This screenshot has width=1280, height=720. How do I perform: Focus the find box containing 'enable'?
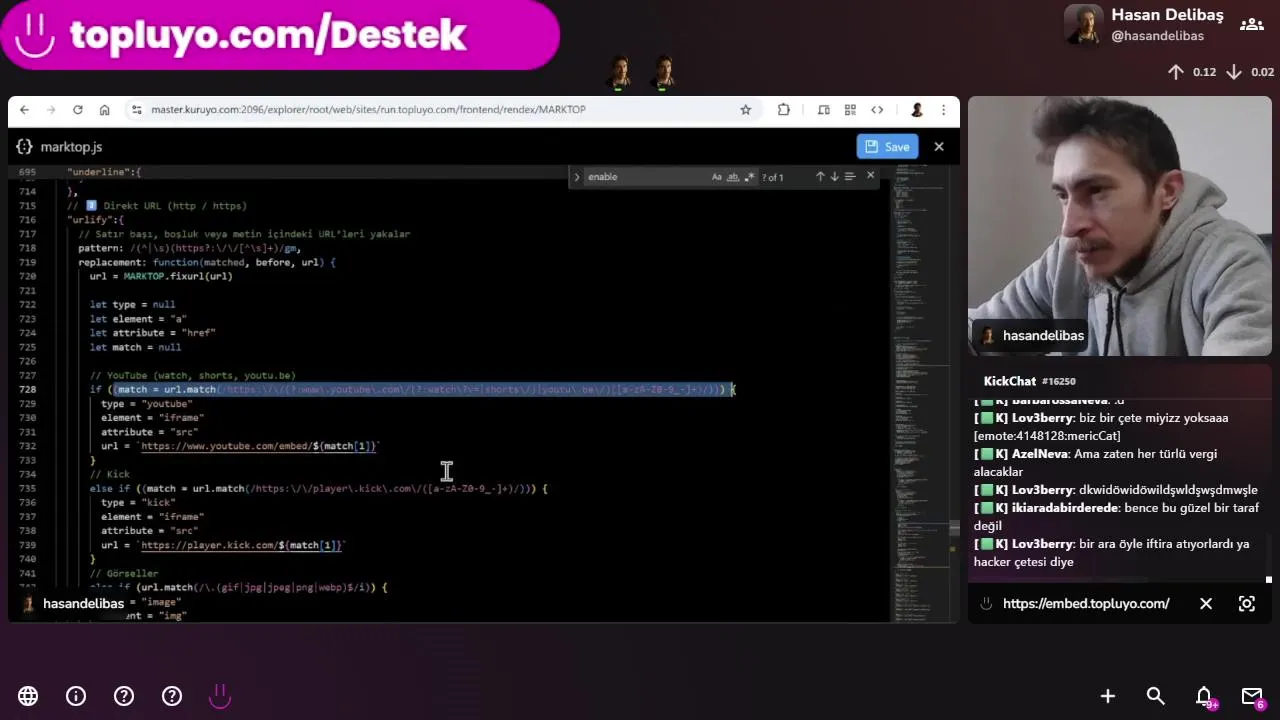[645, 177]
